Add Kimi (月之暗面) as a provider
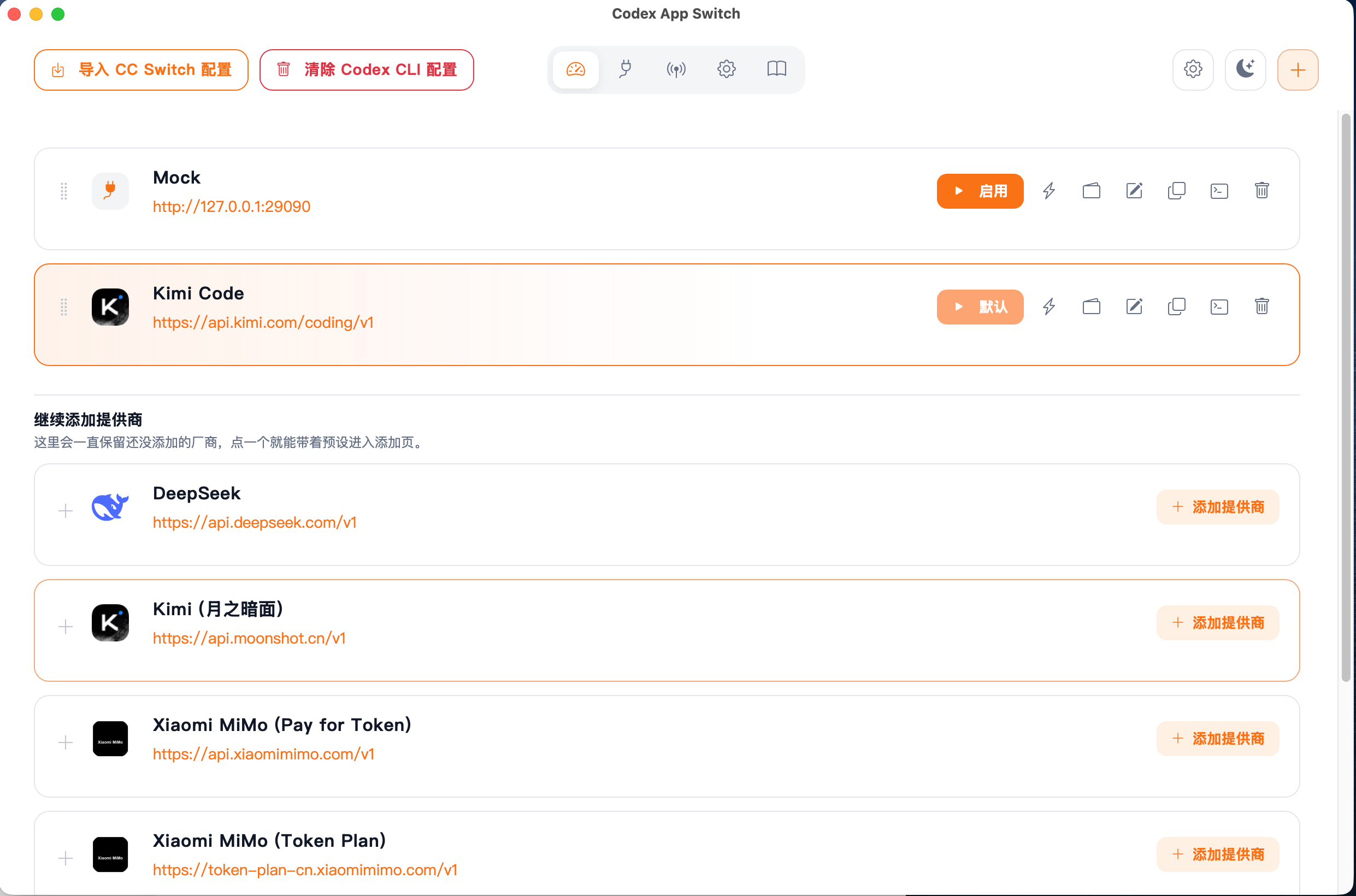Image resolution: width=1356 pixels, height=896 pixels. click(1218, 623)
